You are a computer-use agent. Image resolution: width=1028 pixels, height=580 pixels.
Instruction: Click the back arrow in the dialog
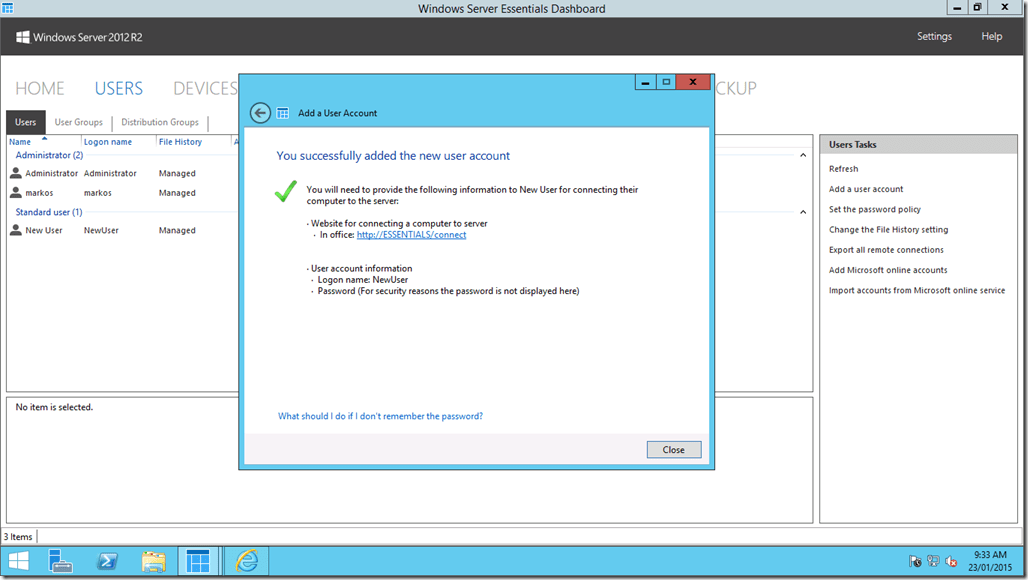pos(259,113)
